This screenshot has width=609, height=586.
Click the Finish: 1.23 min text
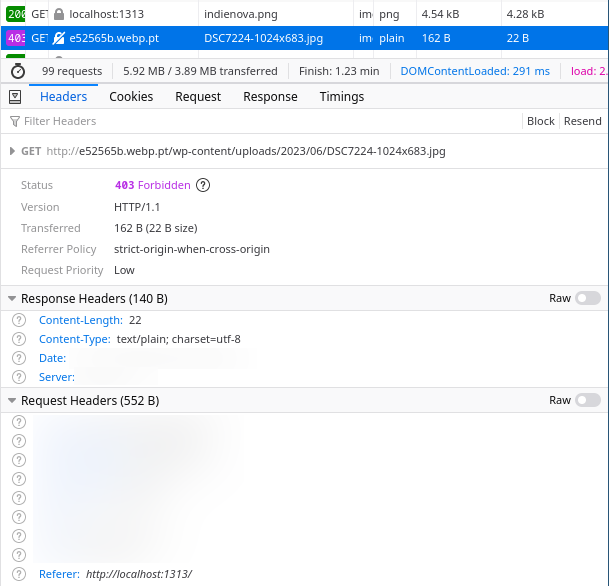click(339, 71)
